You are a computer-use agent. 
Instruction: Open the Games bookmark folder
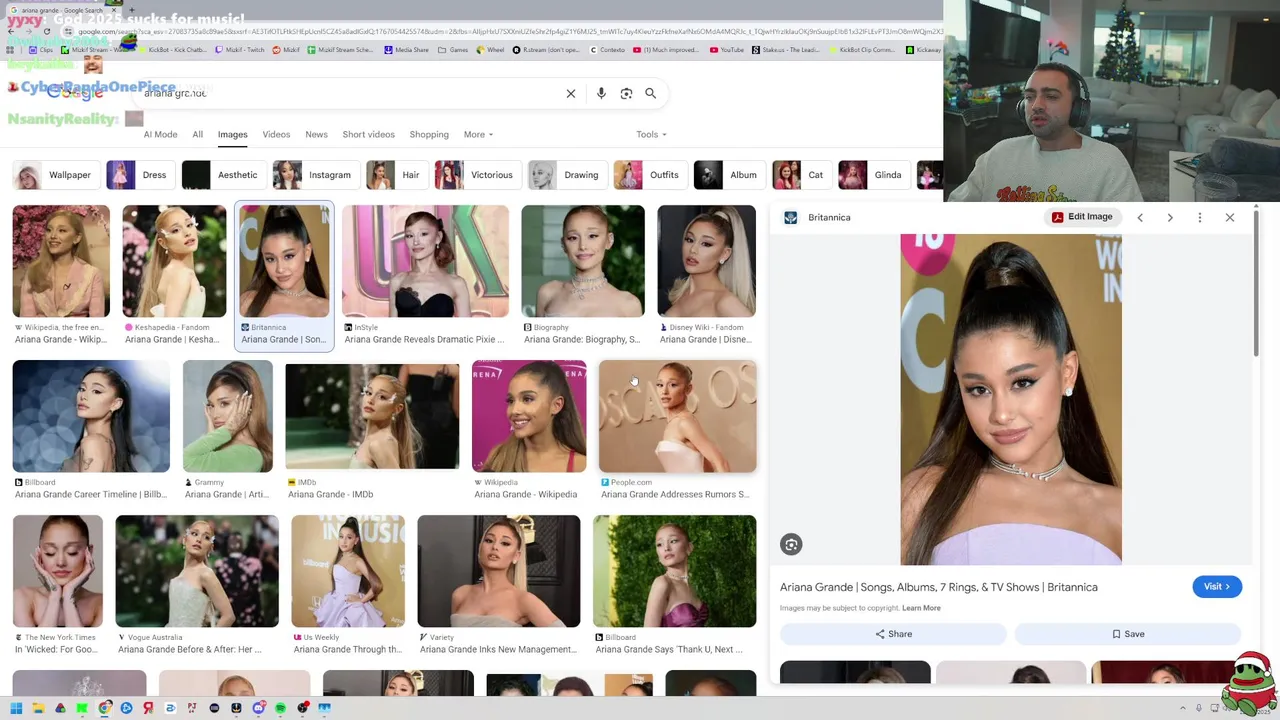[453, 49]
